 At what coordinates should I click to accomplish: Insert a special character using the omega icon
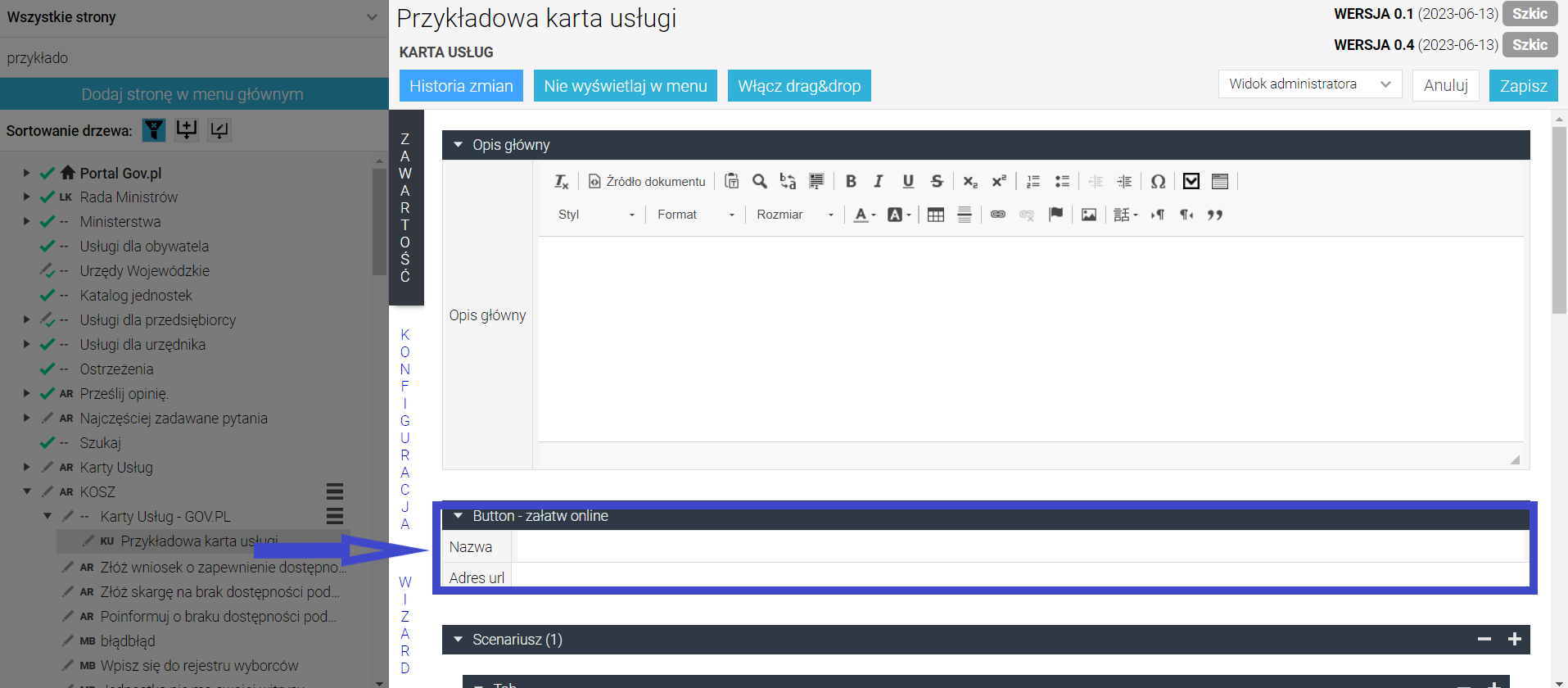coord(1158,182)
